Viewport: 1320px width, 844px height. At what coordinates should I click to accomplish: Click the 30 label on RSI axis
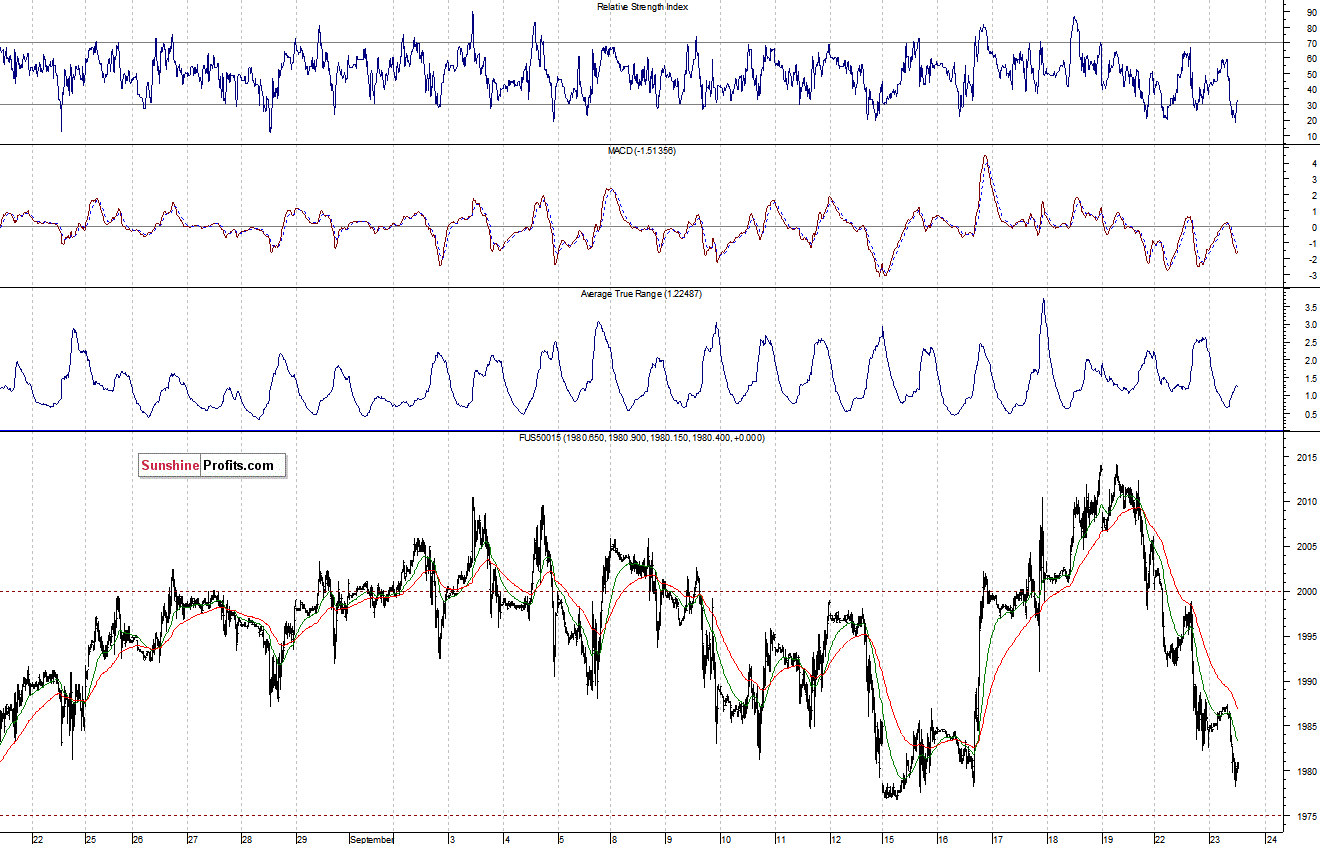point(1311,105)
